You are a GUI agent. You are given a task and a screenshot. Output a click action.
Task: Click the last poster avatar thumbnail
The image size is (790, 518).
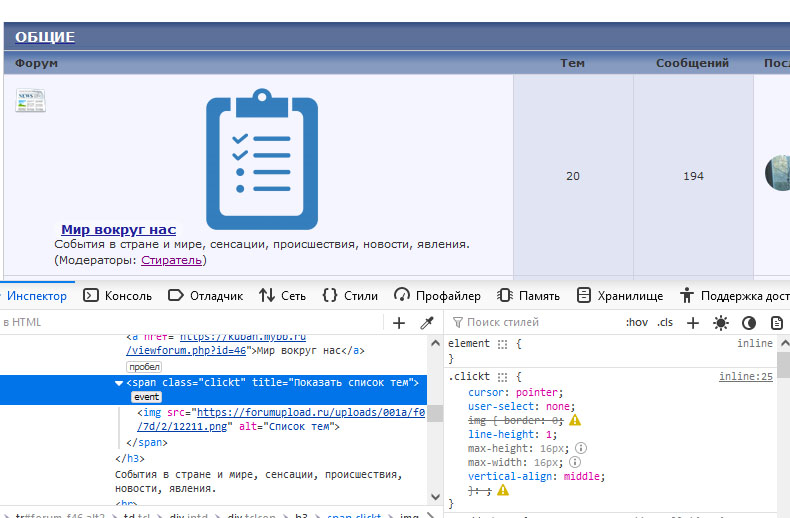pos(777,173)
